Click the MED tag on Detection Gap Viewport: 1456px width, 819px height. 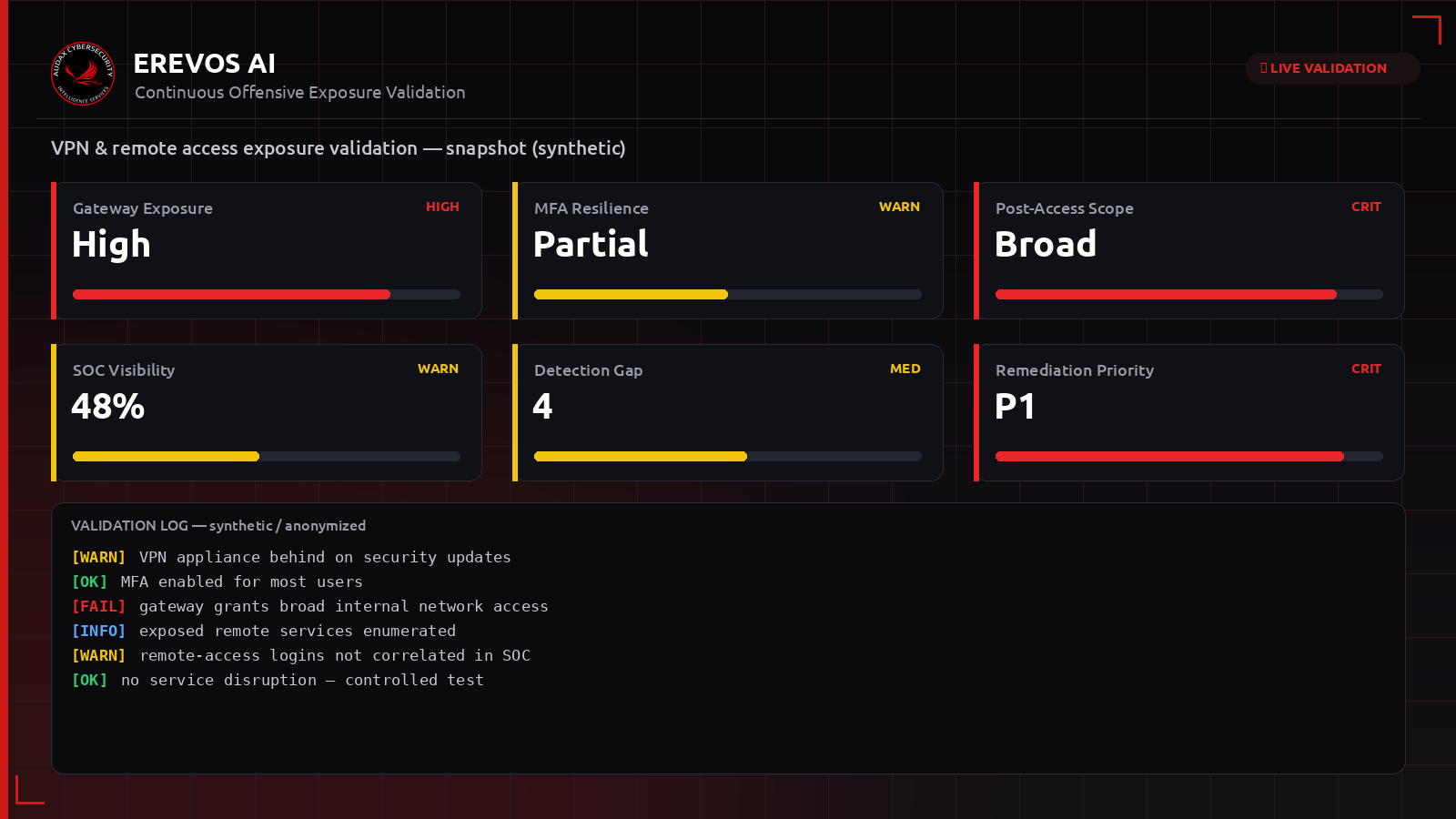coord(905,369)
